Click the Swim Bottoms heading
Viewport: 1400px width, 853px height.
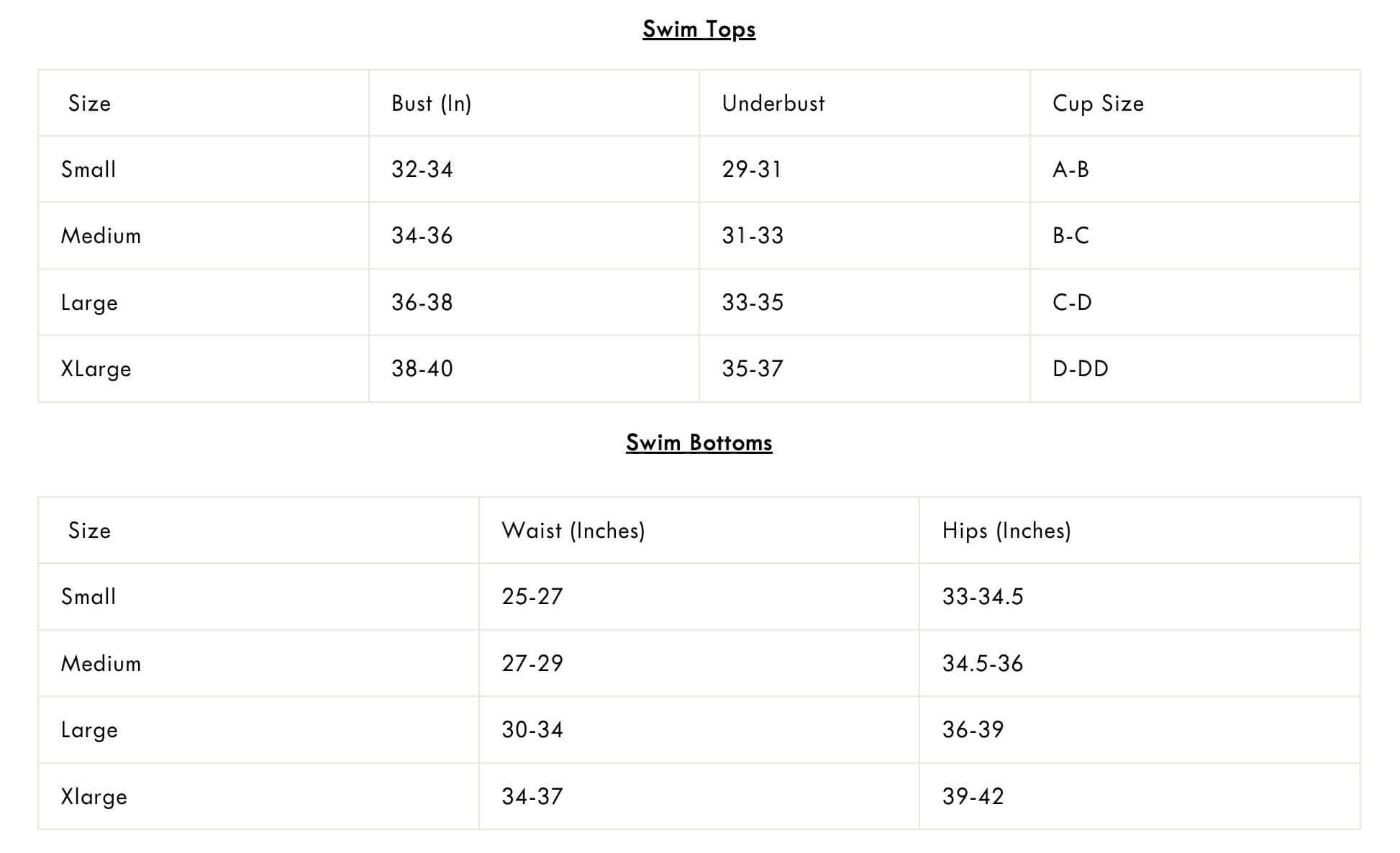(699, 442)
